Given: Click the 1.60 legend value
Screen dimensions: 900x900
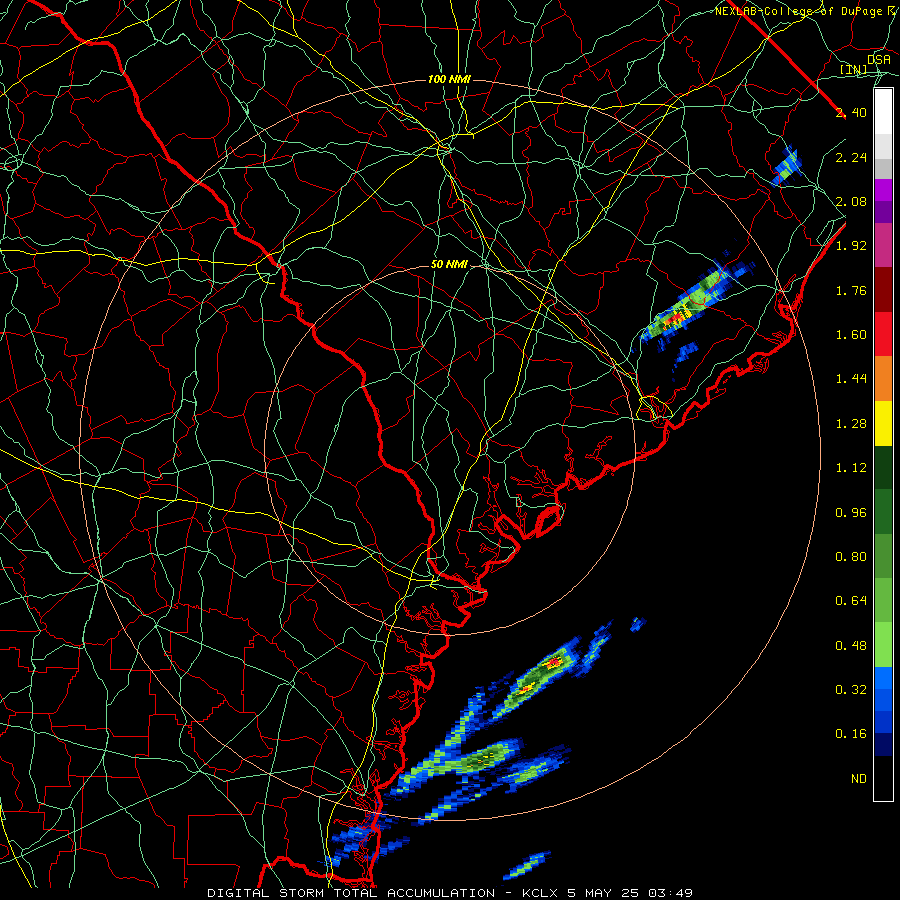Looking at the screenshot, I should click(x=851, y=335).
